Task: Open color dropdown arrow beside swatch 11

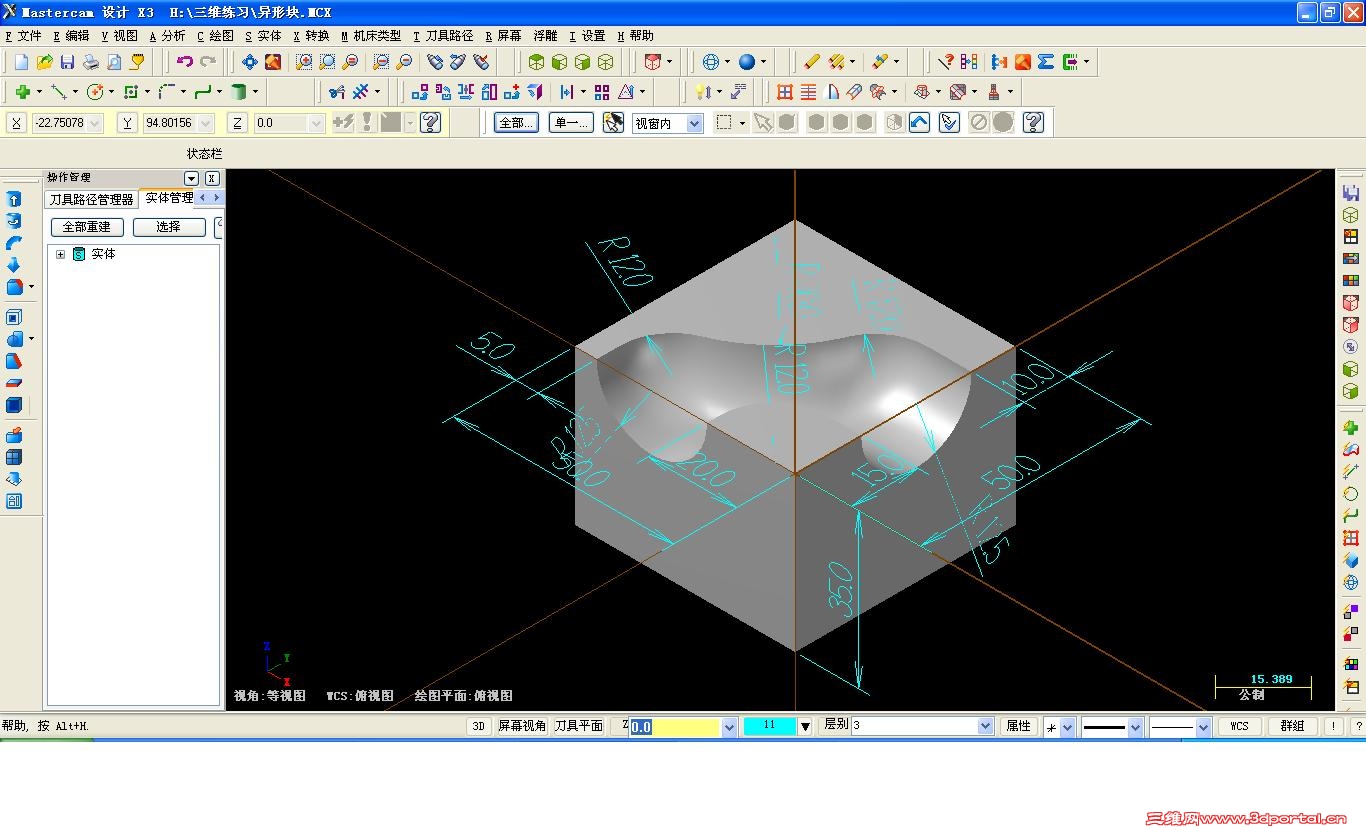Action: click(x=805, y=726)
